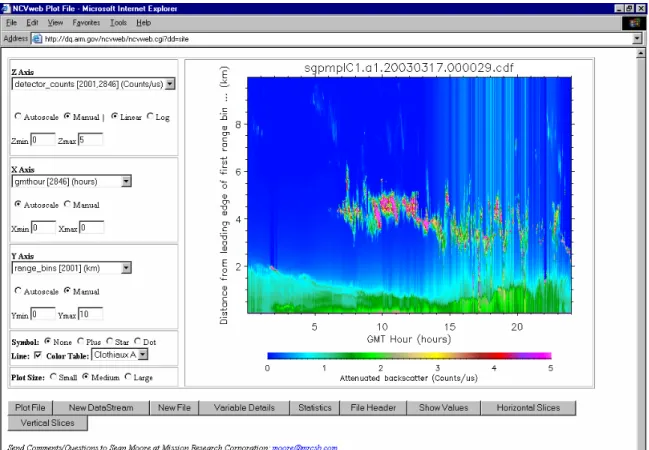
Task: Click the Zmax input field
Action: click(90, 140)
